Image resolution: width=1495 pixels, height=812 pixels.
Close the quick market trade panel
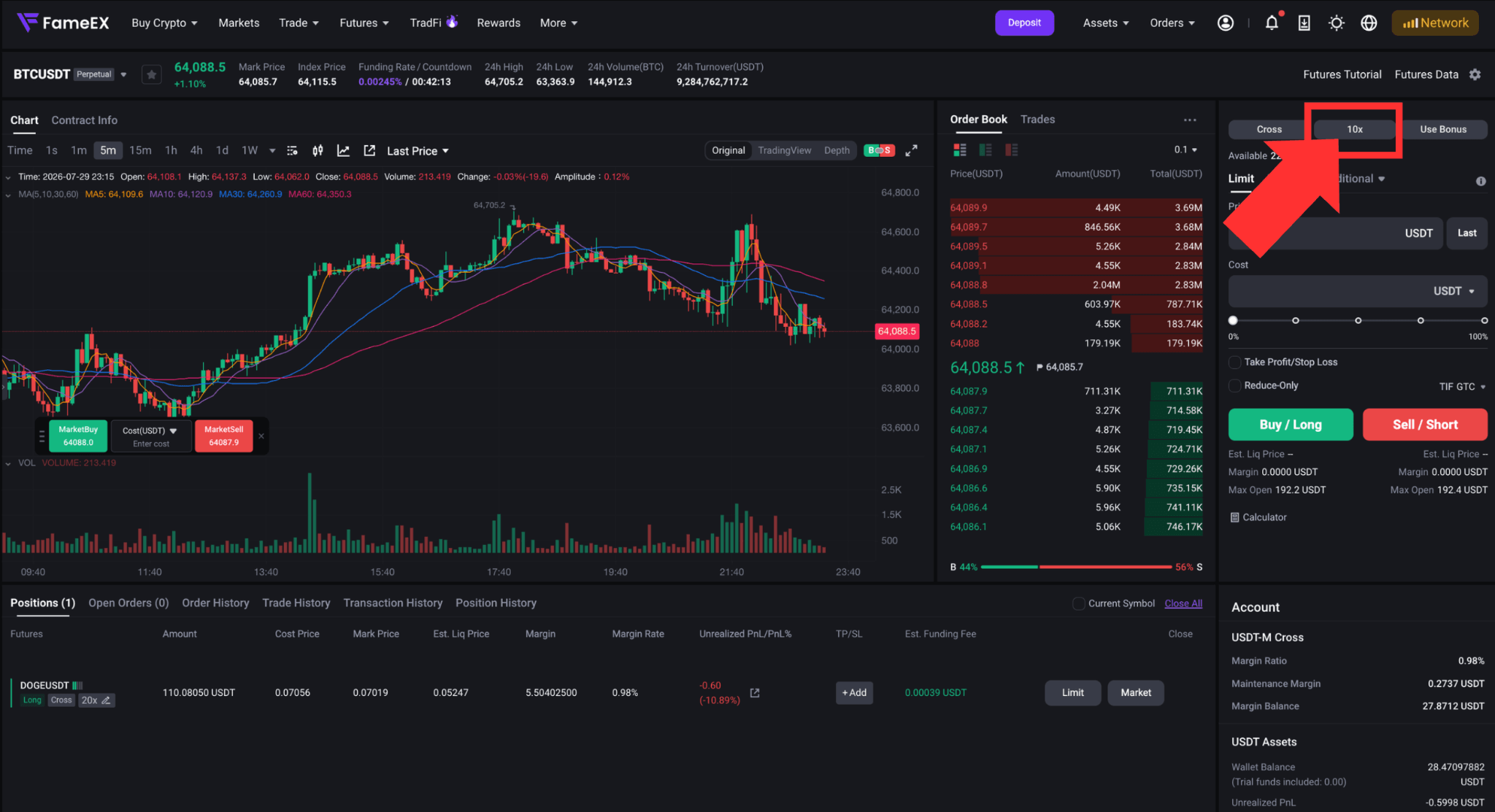click(261, 436)
